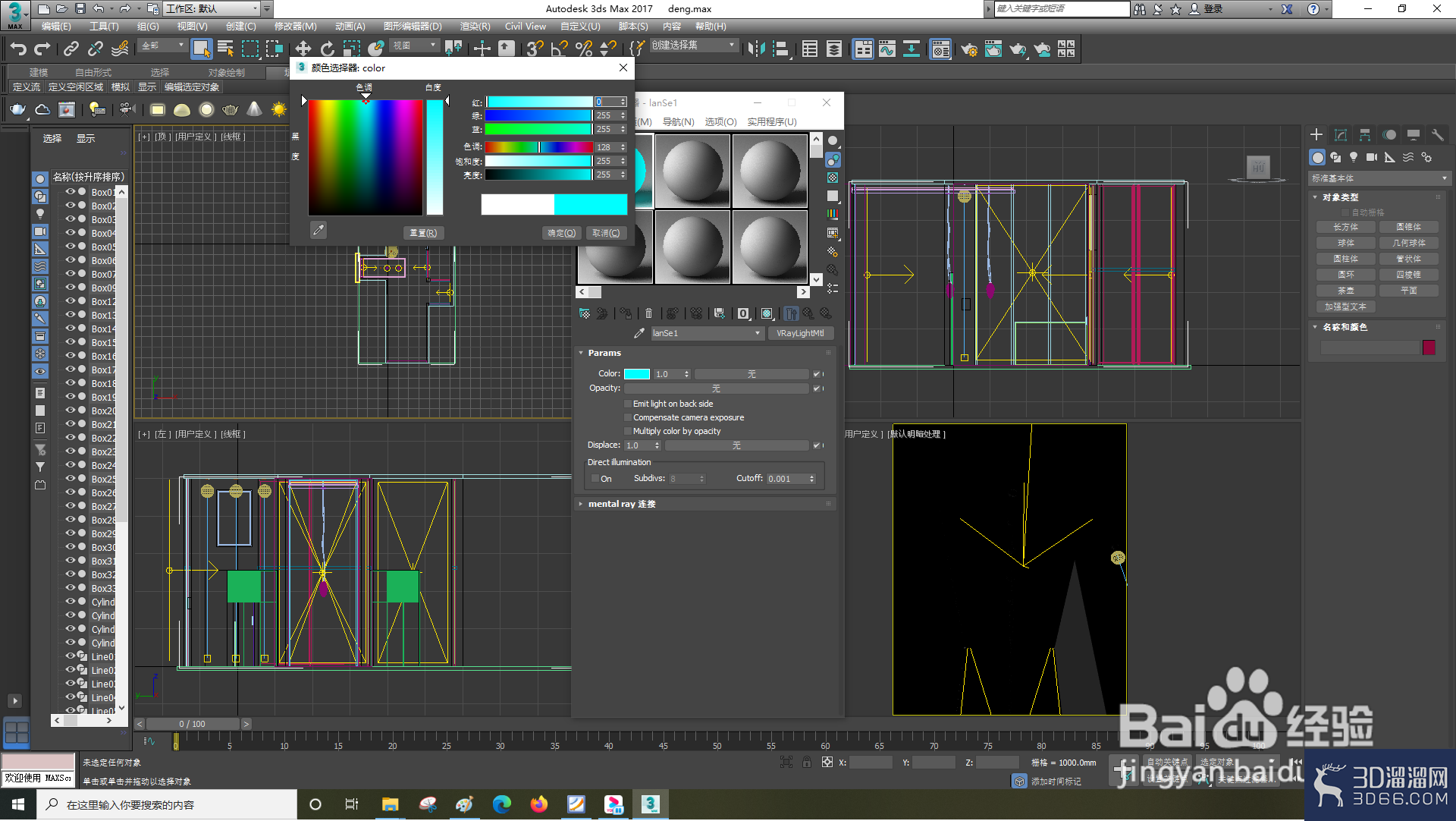1456x821 pixels.
Task: Toggle the Angle Snap icon
Action: point(559,49)
